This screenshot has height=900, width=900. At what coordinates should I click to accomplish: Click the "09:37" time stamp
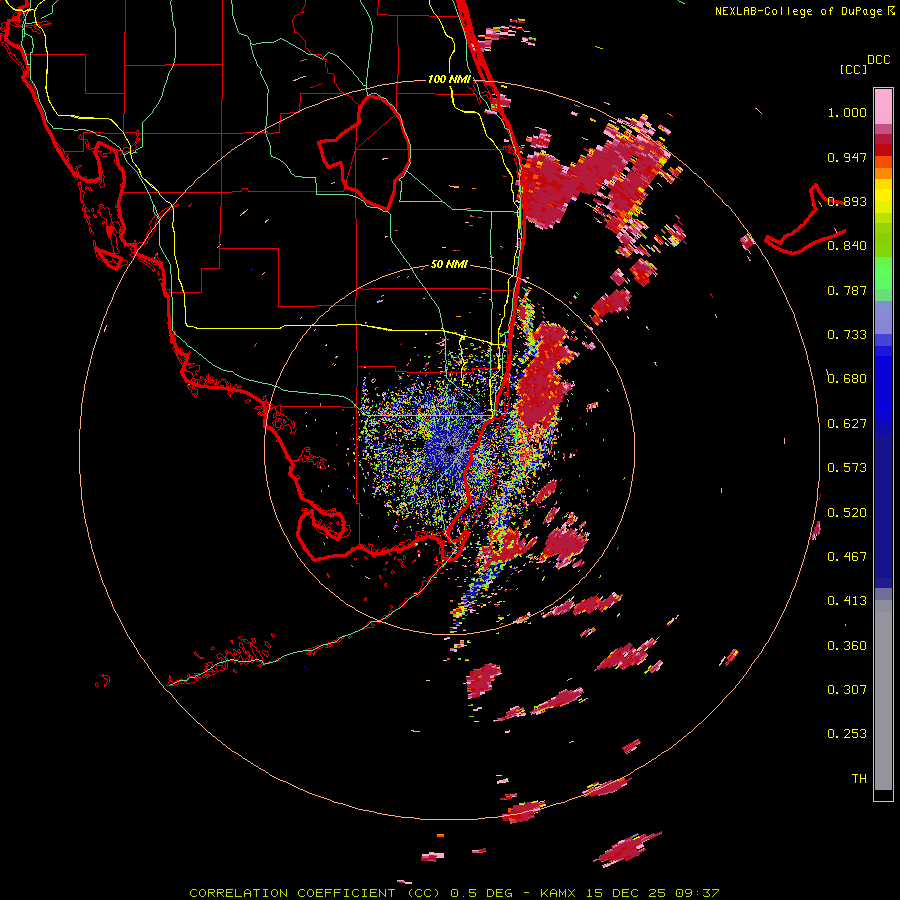697,893
